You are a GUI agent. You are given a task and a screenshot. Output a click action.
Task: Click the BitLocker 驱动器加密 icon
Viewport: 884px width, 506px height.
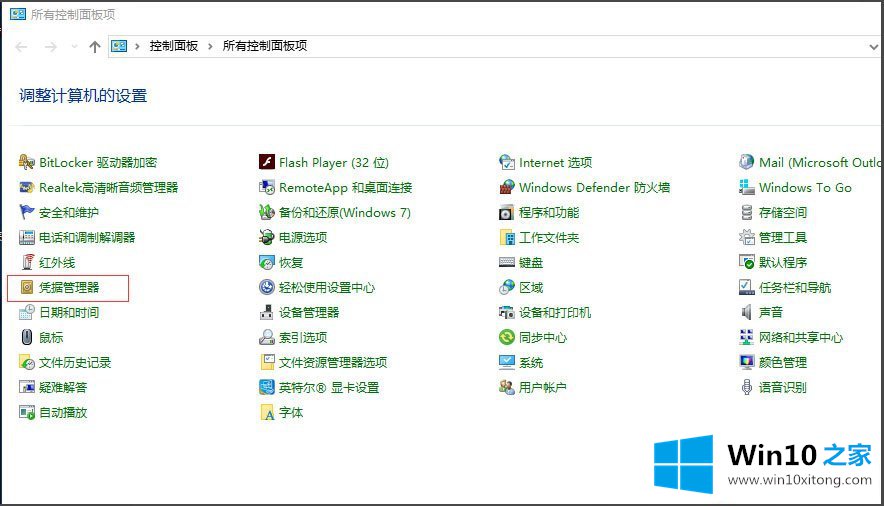tap(26, 162)
